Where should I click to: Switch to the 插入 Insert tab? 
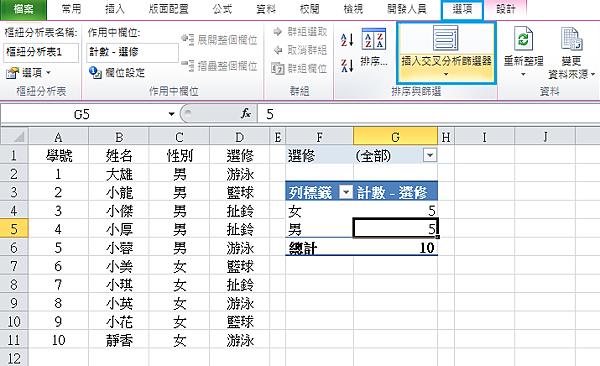[115, 9]
